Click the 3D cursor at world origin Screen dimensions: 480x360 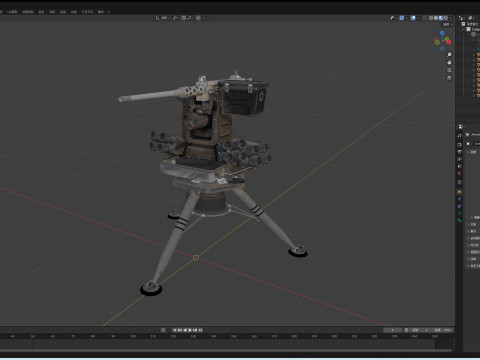point(196,257)
